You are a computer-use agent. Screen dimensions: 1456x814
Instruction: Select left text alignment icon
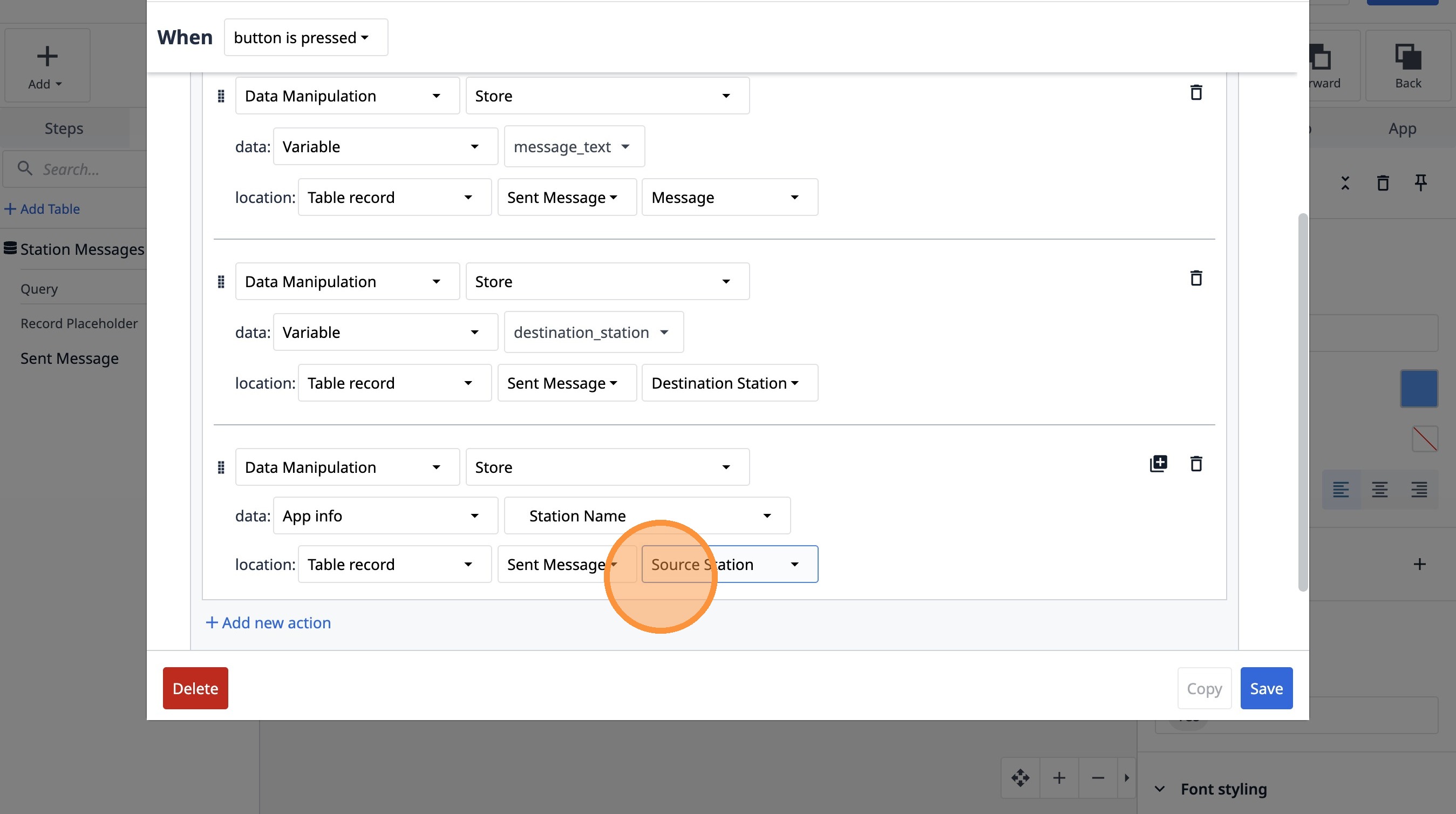(x=1340, y=490)
